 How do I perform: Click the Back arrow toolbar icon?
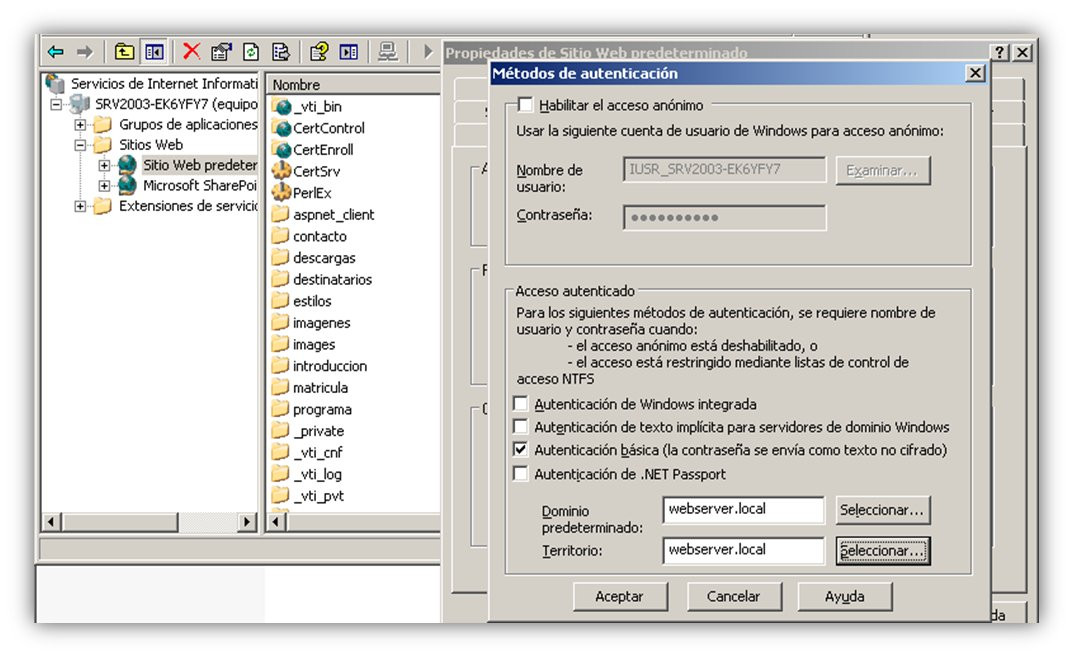56,52
